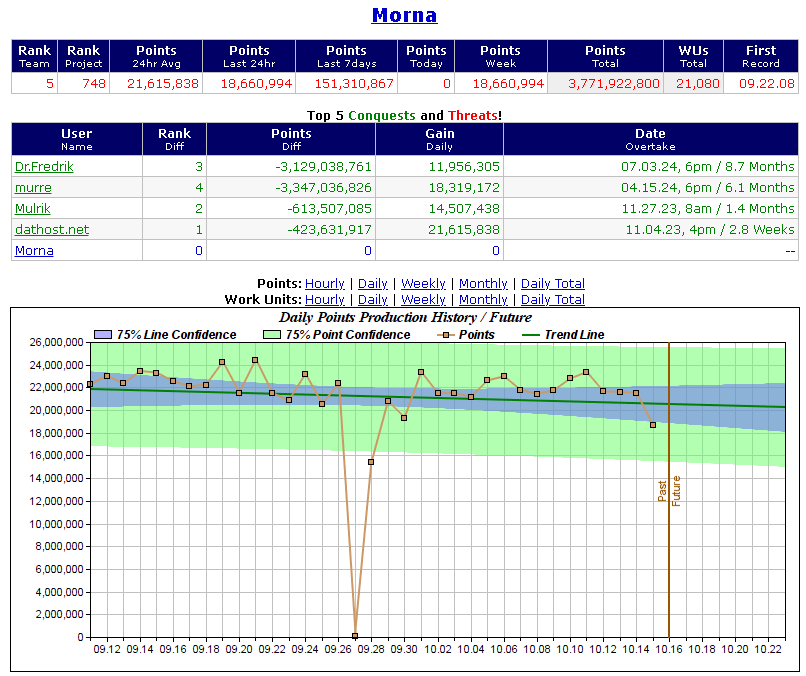This screenshot has height=676, width=806.
Task: Click the green Point Confidence legend swatch
Action: (x=272, y=335)
